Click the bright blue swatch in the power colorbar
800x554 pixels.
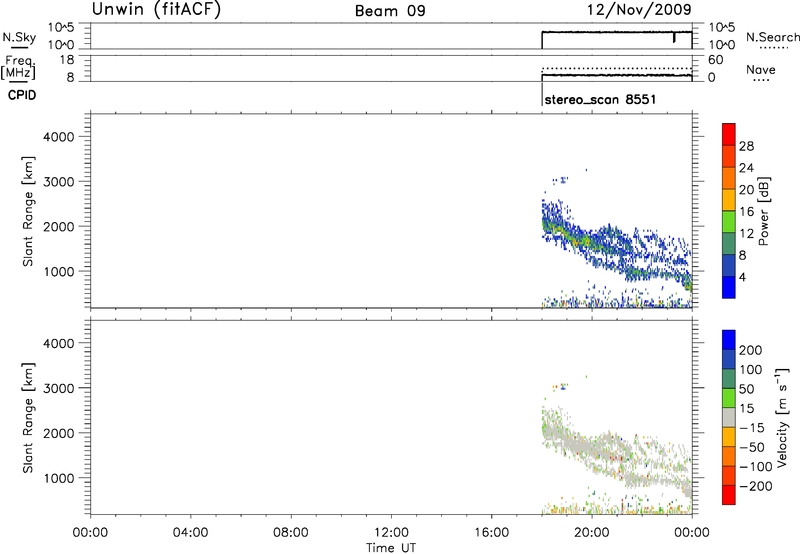(x=729, y=287)
